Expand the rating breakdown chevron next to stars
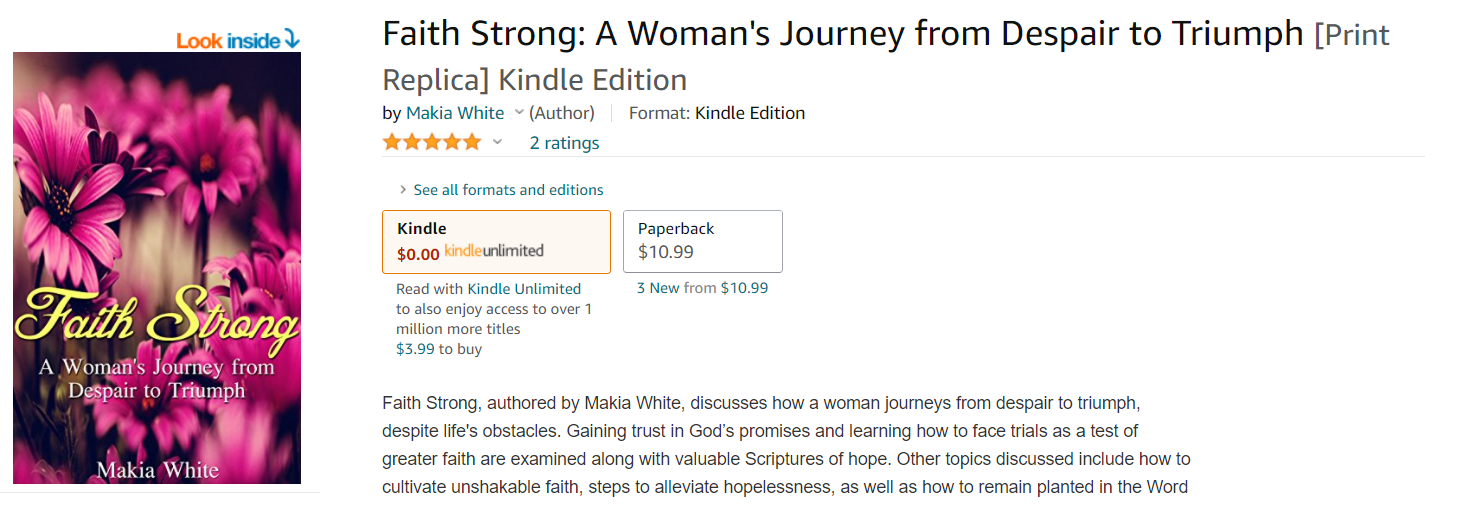The width and height of the screenshot is (1459, 506). [x=497, y=142]
